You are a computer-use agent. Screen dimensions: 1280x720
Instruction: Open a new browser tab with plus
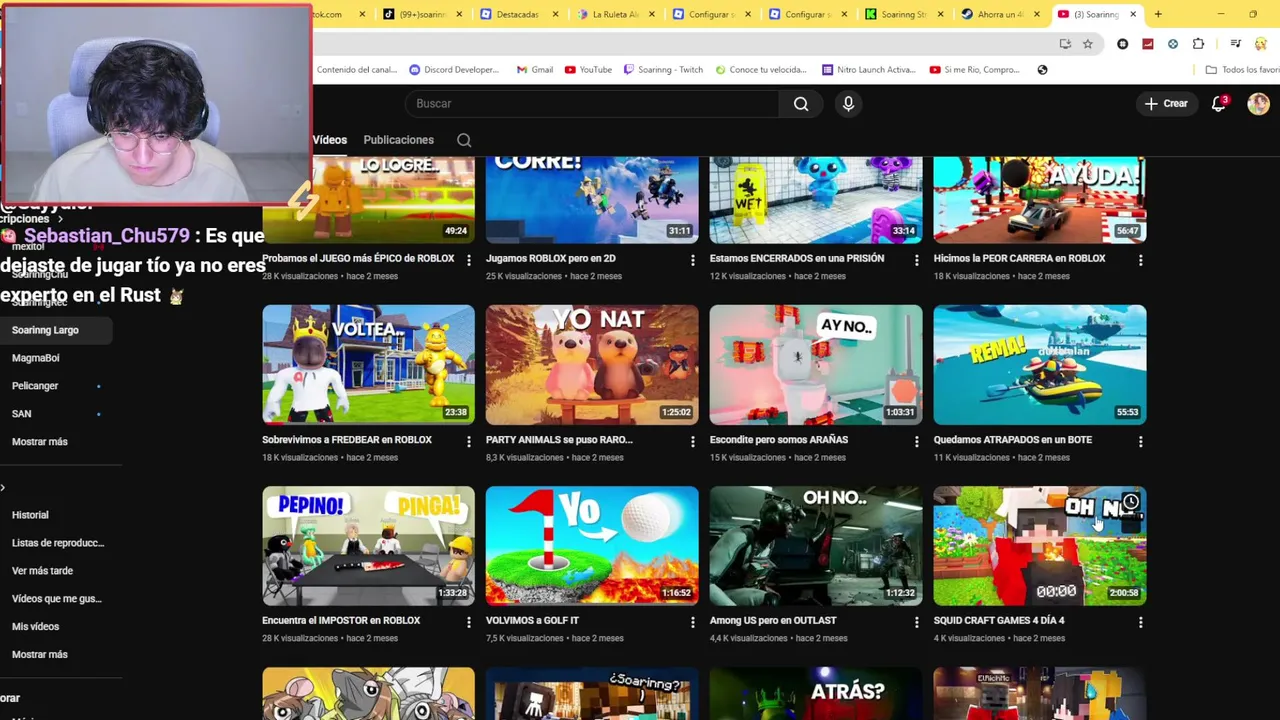click(x=1158, y=14)
